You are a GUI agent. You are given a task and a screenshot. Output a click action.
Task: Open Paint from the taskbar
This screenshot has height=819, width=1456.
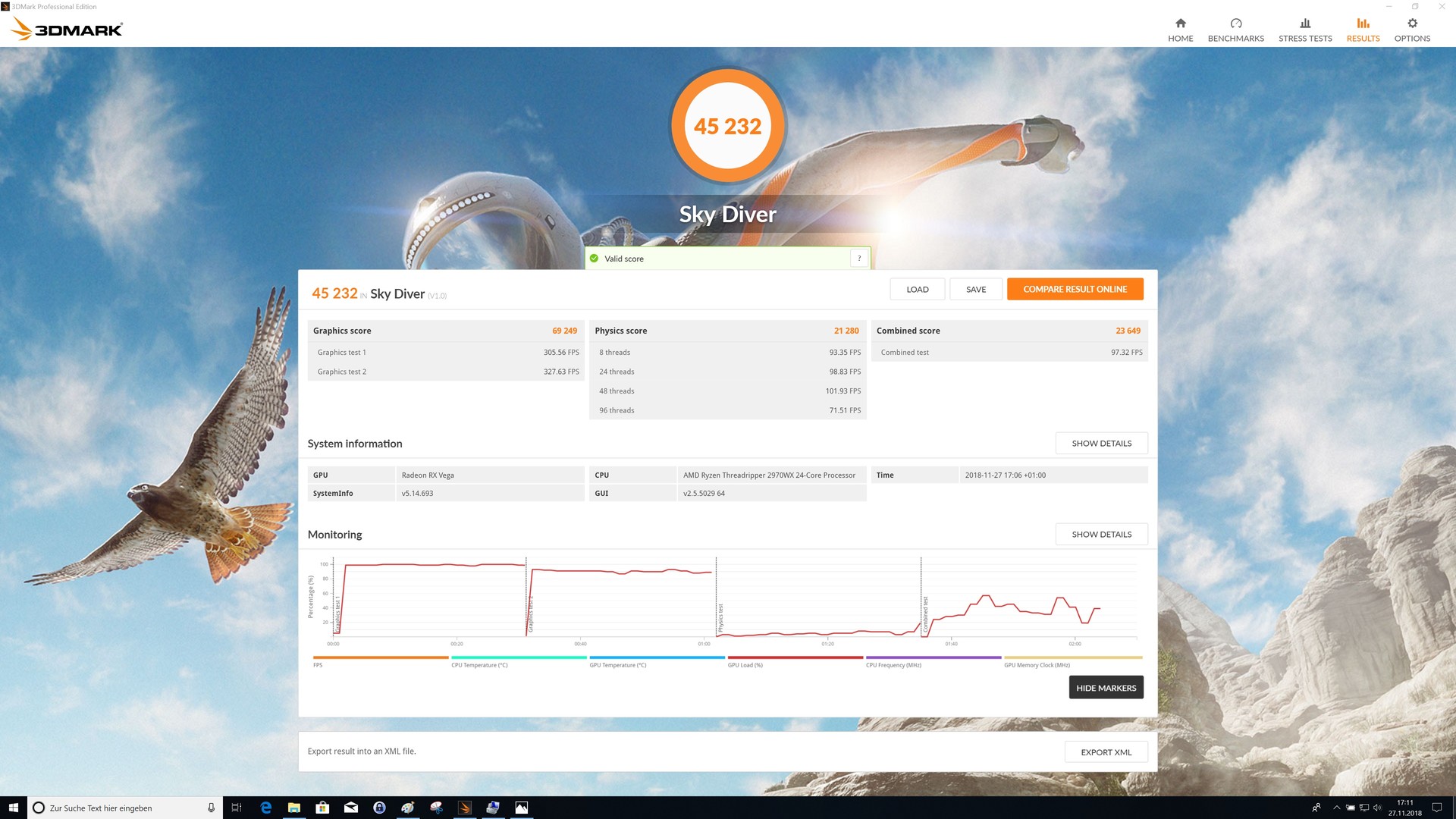coord(408,808)
